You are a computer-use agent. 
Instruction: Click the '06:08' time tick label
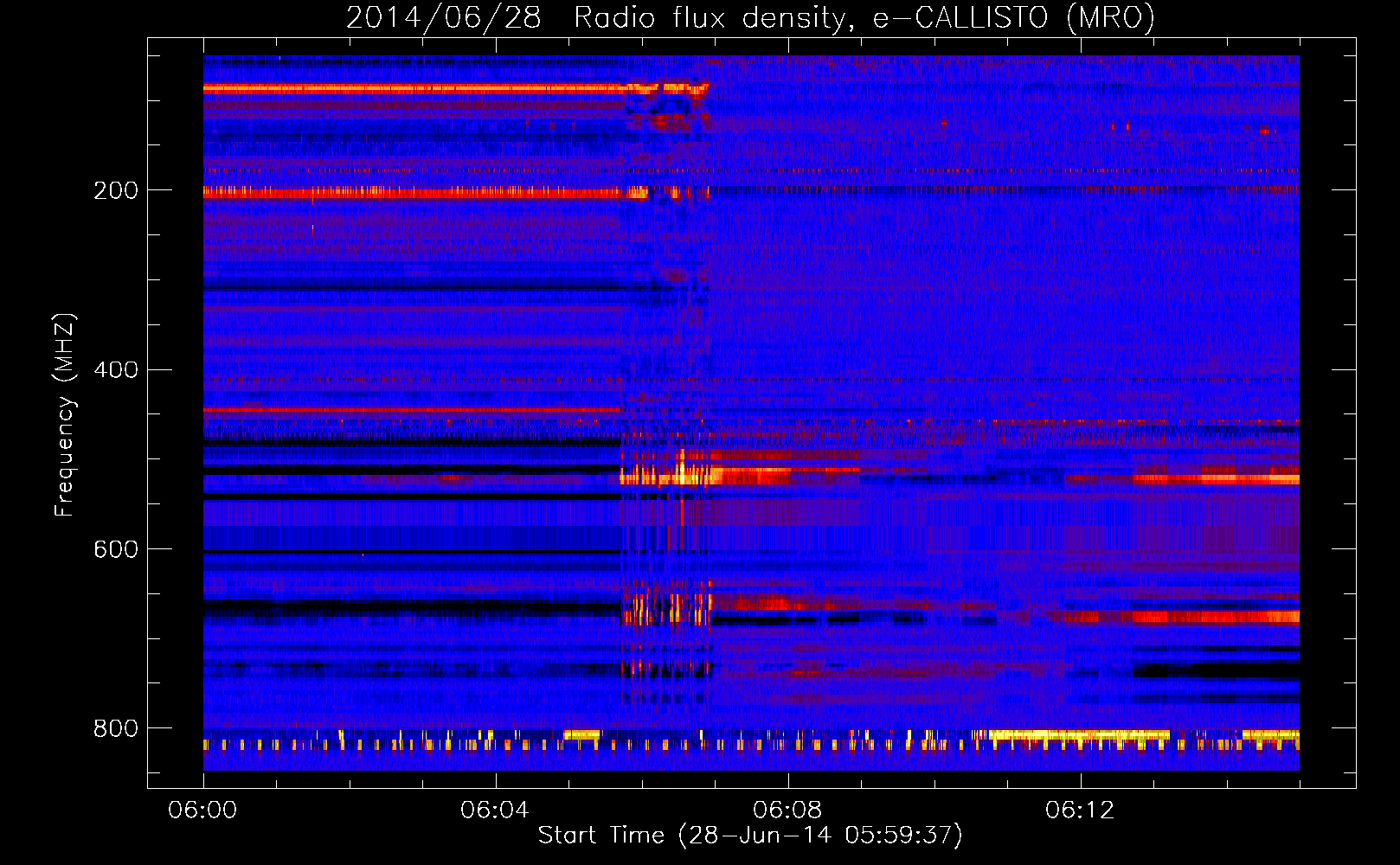pyautogui.click(x=787, y=811)
